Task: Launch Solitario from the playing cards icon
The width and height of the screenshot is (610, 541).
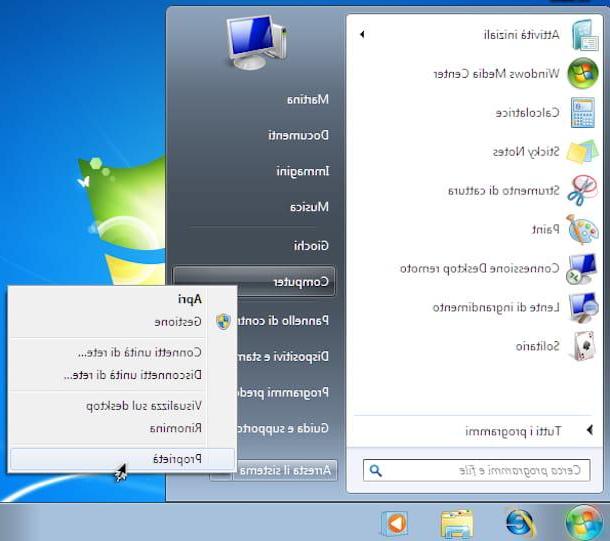Action: pyautogui.click(x=582, y=346)
